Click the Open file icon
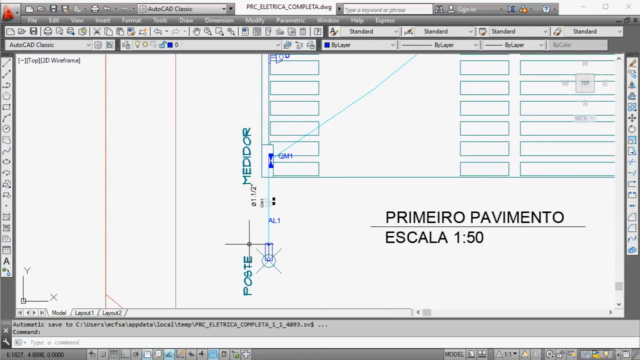The height and width of the screenshot is (360, 640). [x=22, y=31]
